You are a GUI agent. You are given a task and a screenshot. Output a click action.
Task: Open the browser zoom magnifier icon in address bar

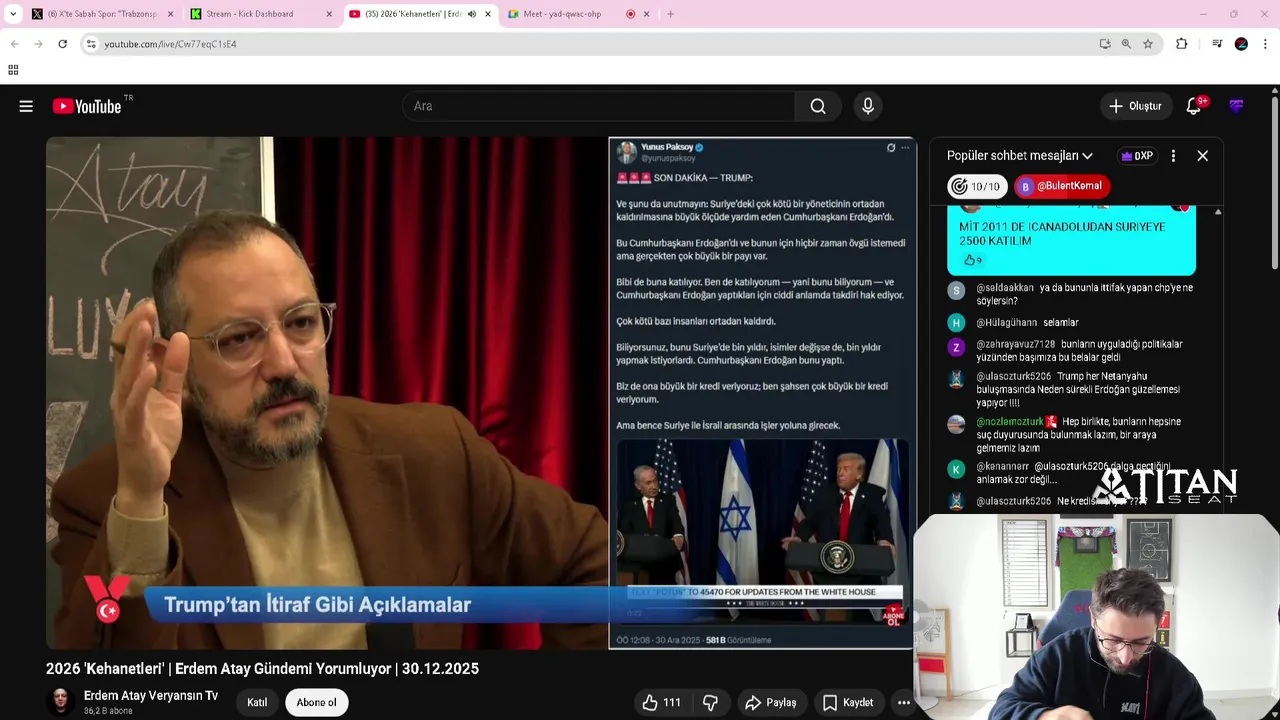(x=1126, y=44)
